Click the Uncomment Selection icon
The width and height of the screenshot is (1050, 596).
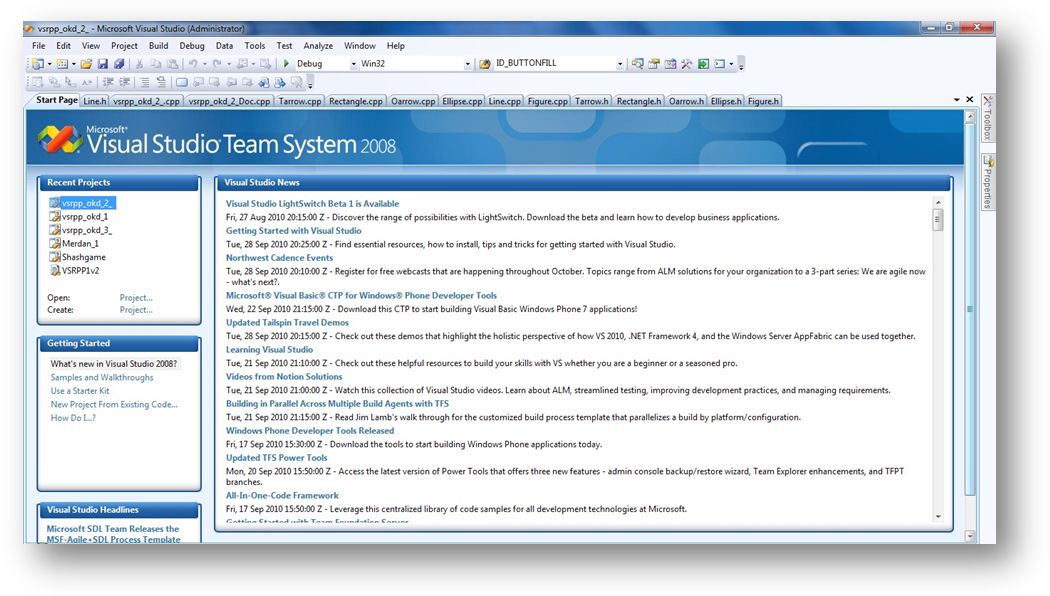(x=161, y=82)
